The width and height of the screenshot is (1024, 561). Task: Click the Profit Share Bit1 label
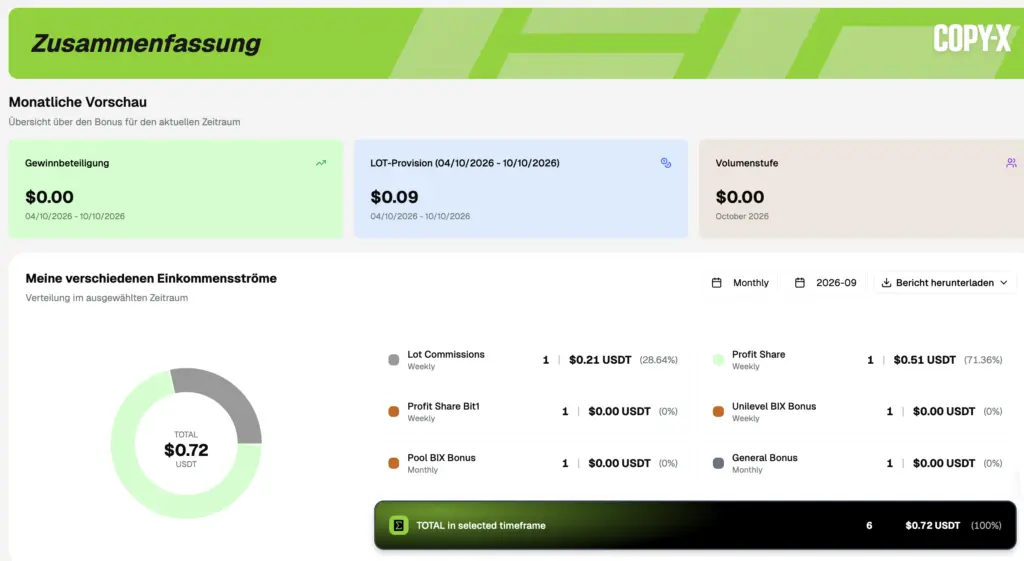coord(443,406)
